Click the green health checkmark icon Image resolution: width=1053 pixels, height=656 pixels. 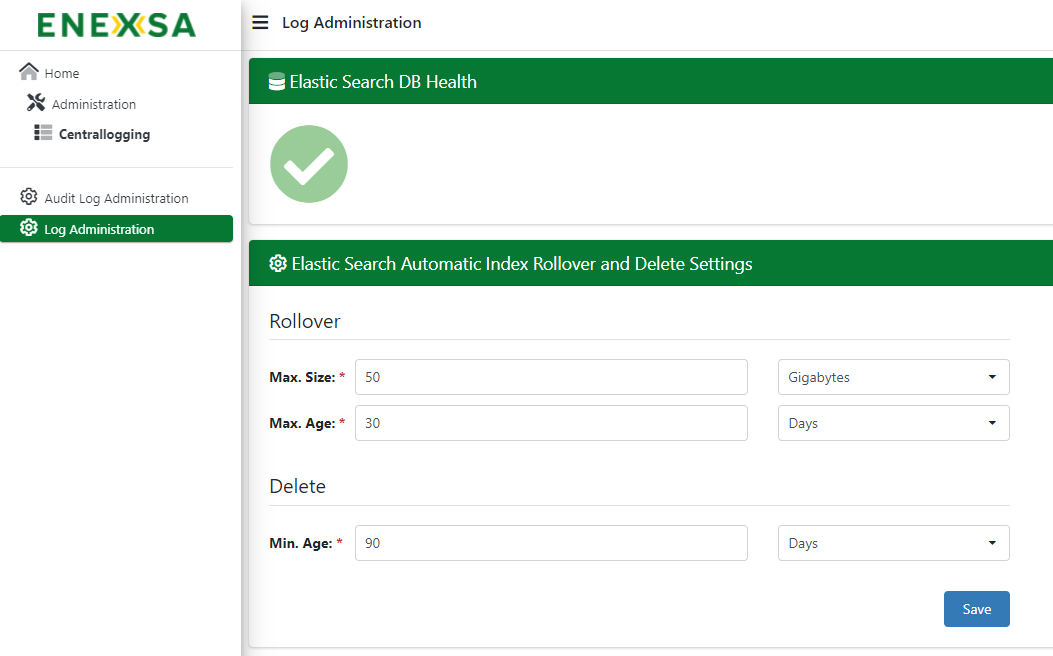click(309, 164)
